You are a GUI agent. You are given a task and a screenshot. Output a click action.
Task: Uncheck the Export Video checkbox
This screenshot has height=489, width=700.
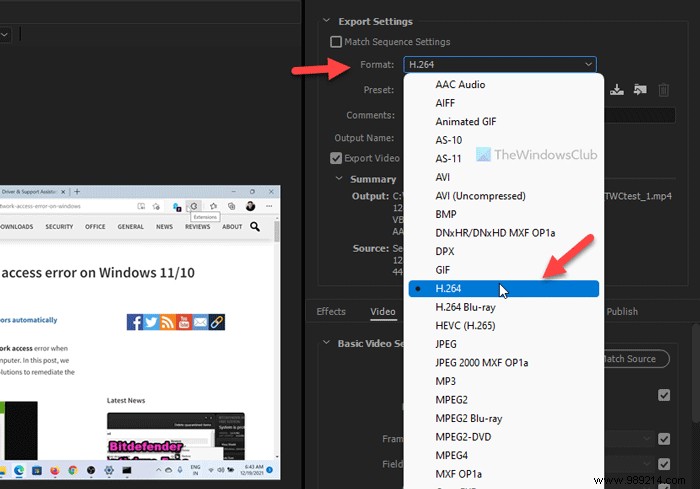[336, 158]
